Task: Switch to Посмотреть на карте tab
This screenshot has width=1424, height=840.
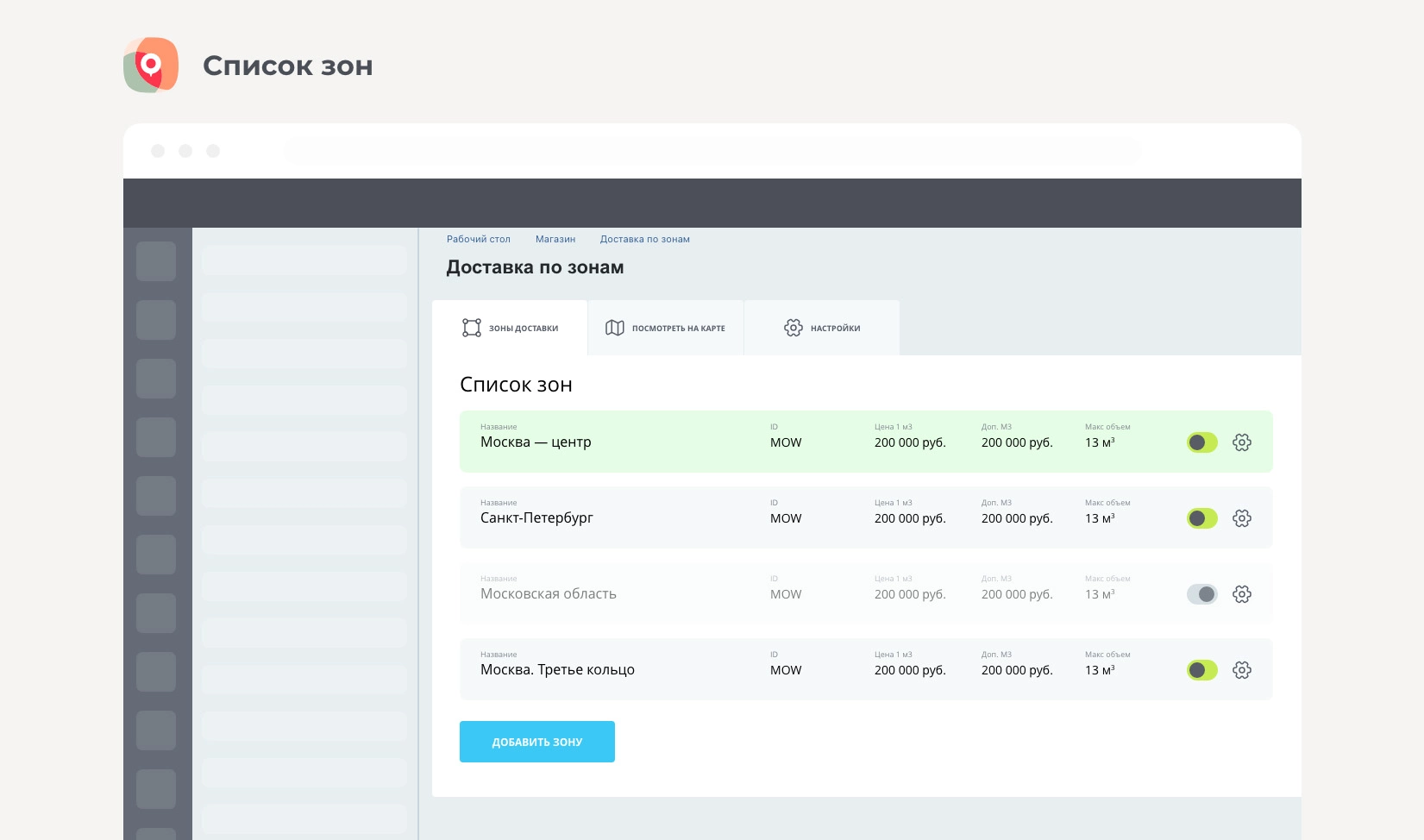Action: (x=678, y=329)
